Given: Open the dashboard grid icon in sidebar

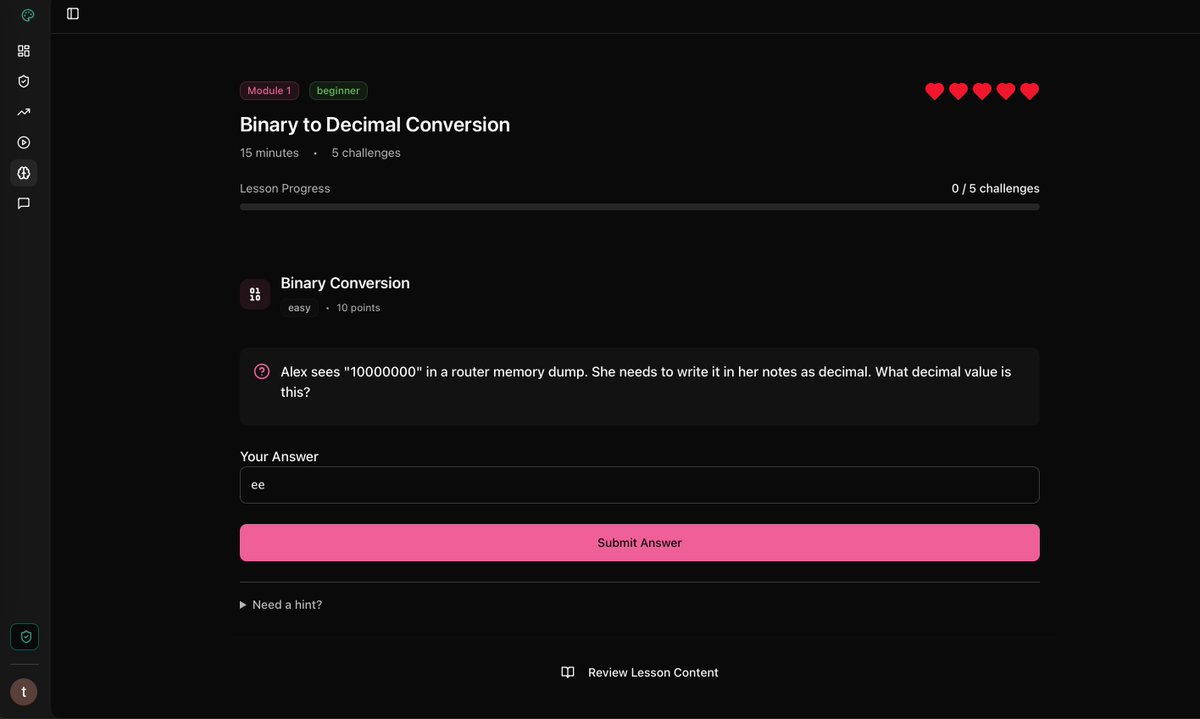Looking at the screenshot, I should click(23, 50).
